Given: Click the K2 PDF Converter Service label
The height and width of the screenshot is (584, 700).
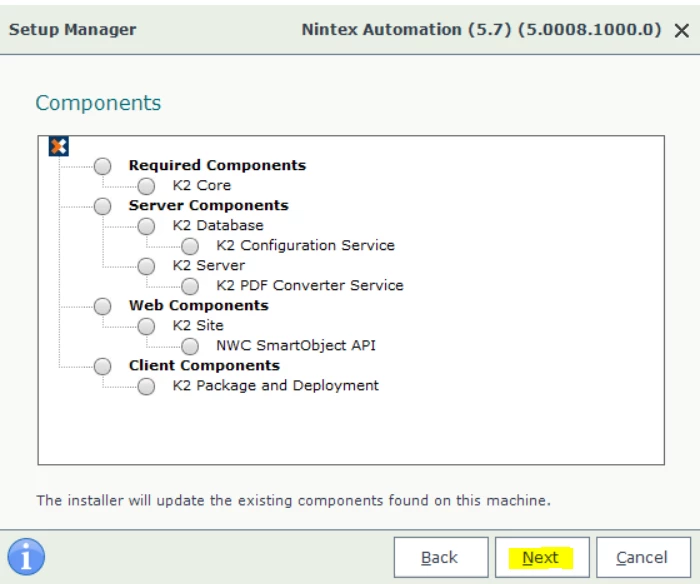Looking at the screenshot, I should pos(310,285).
